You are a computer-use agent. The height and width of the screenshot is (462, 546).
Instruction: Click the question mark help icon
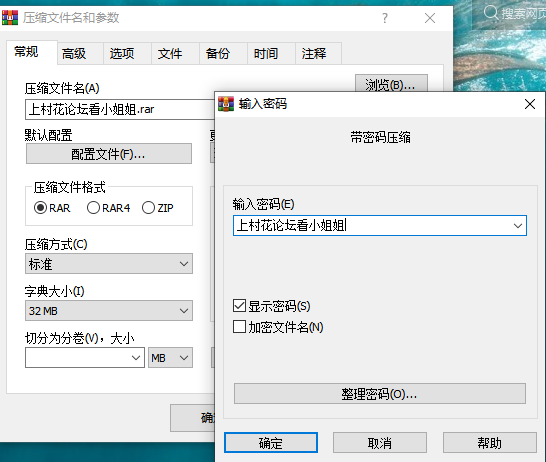(385, 18)
